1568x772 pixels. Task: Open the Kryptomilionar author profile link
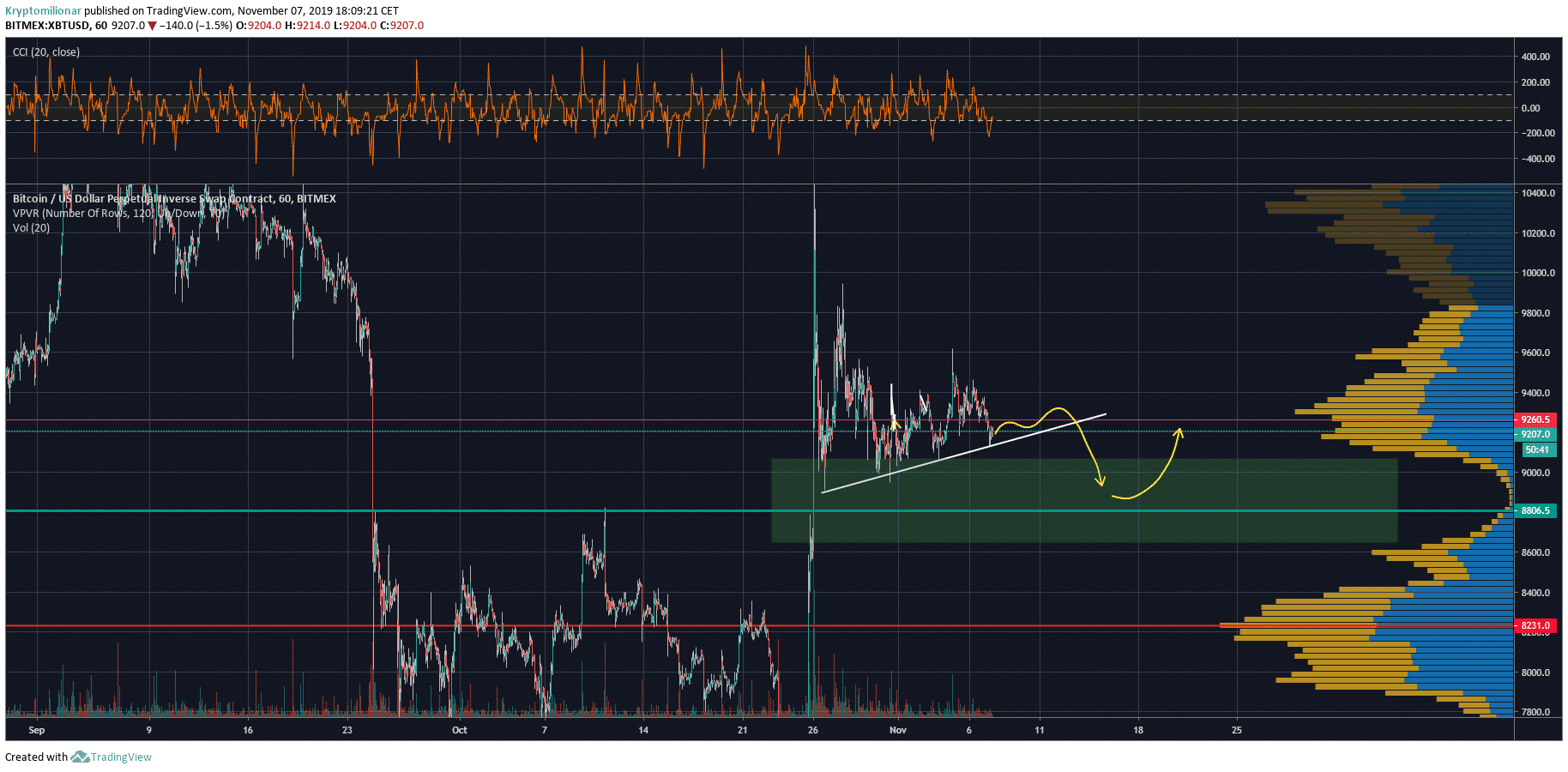point(43,11)
